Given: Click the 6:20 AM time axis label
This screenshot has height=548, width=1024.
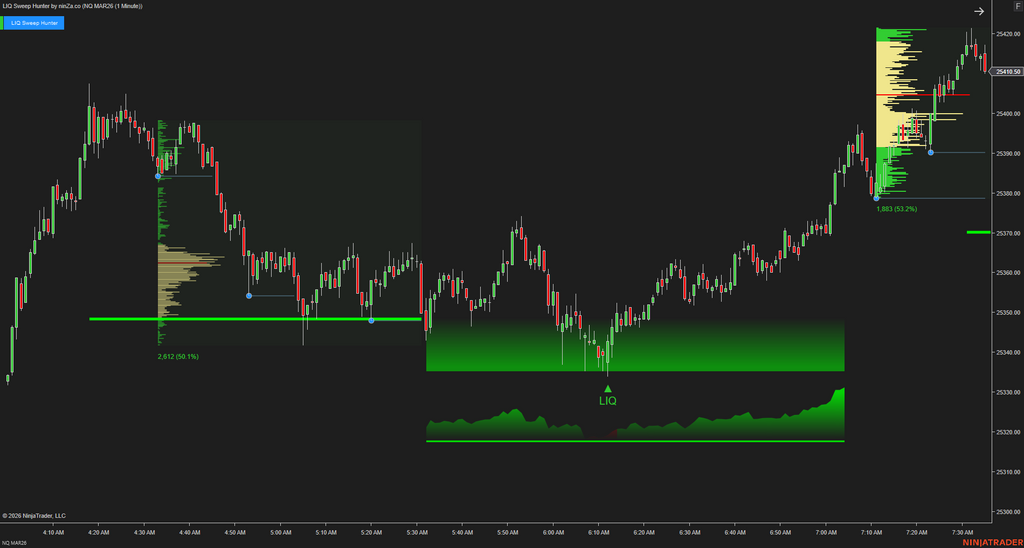Looking at the screenshot, I should (645, 532).
